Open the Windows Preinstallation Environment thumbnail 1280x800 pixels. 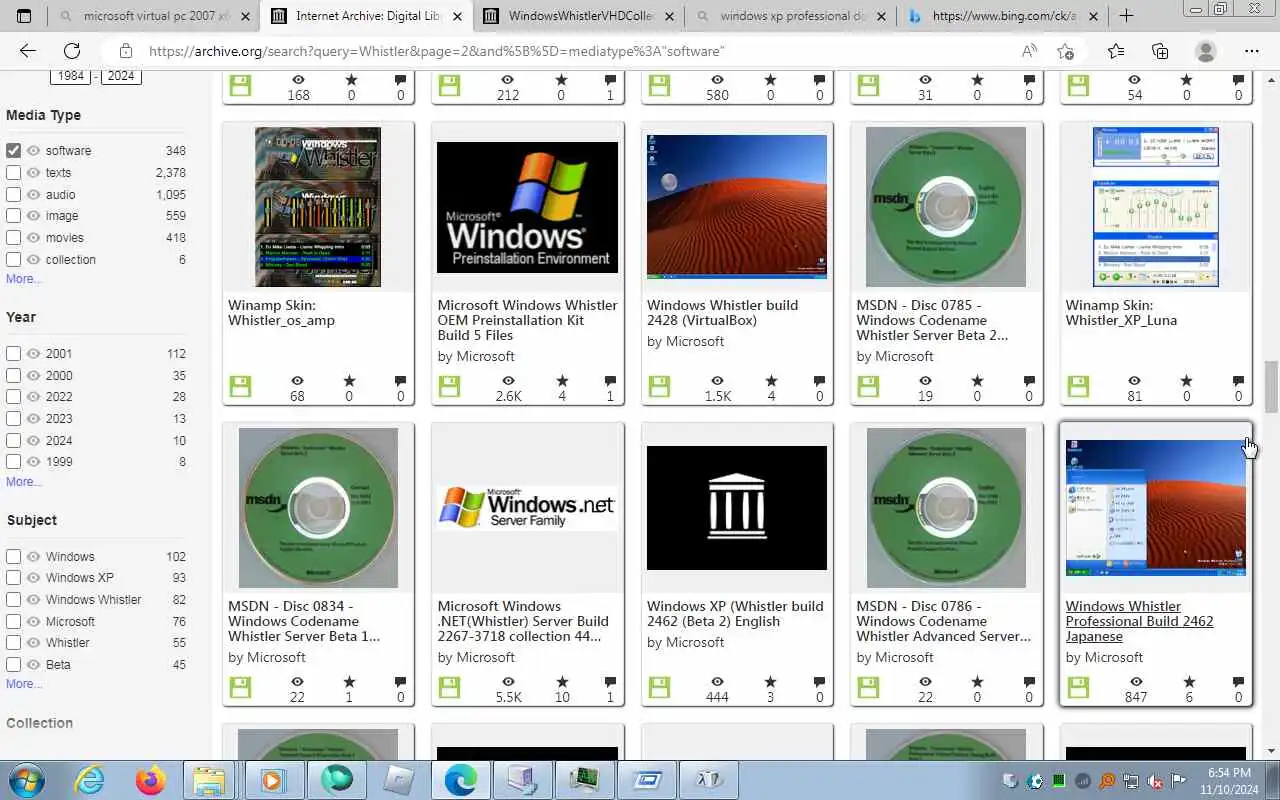tap(527, 207)
